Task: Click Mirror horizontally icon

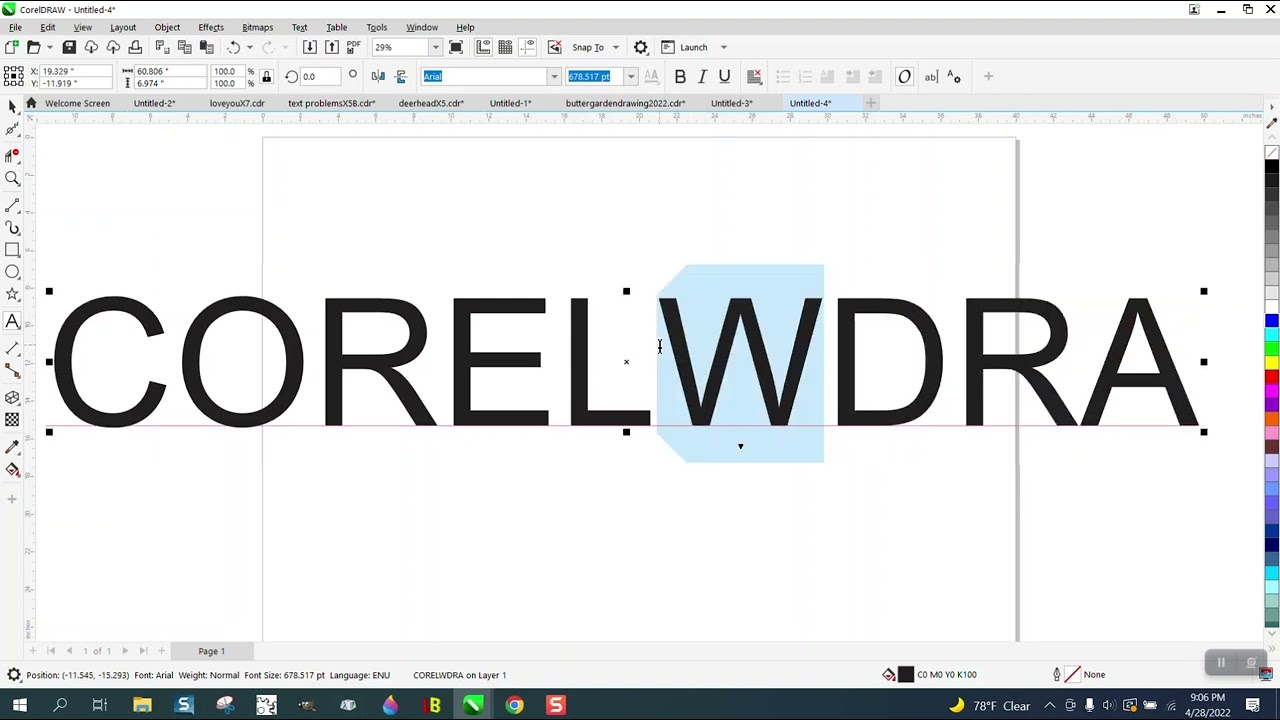Action: [378, 76]
